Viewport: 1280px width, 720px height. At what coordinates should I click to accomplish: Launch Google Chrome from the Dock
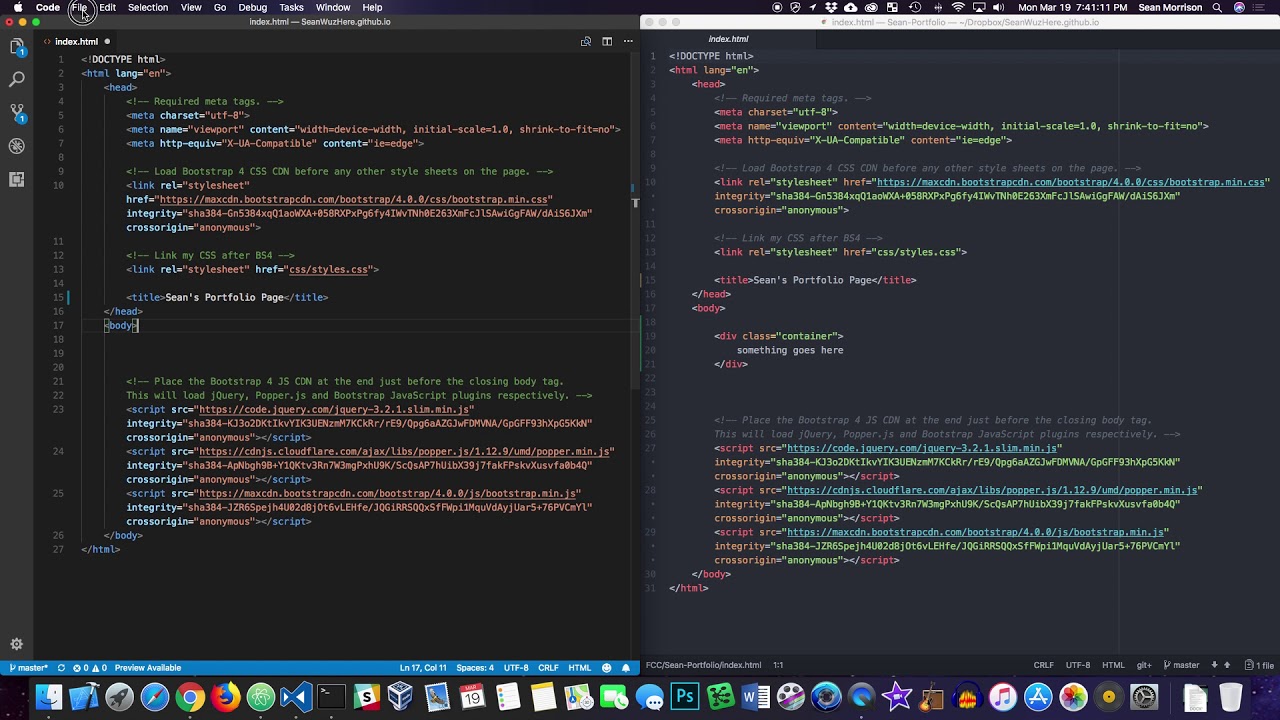(x=190, y=697)
